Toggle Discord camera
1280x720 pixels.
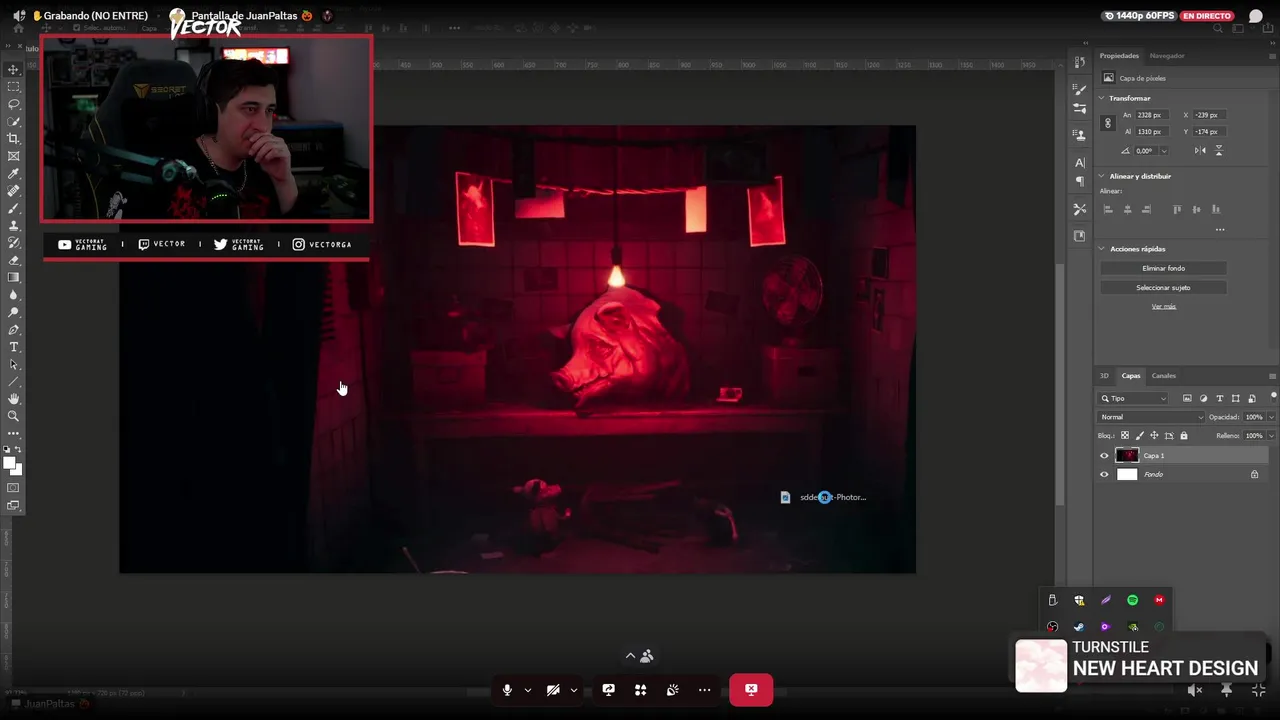(553, 689)
